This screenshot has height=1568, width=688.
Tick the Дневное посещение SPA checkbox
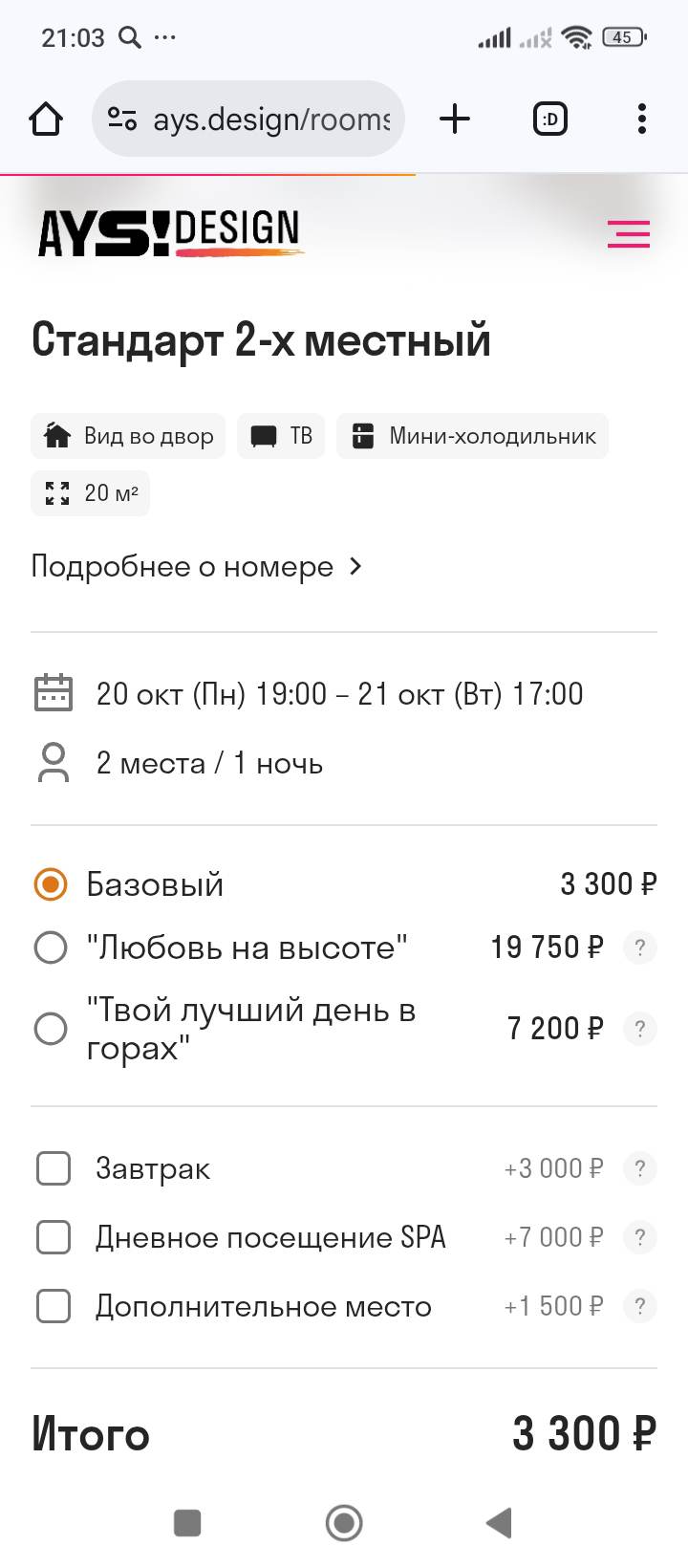(54, 1237)
